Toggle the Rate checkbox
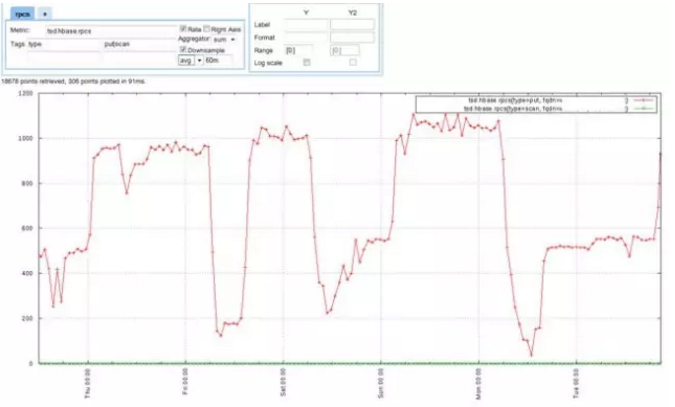The width and height of the screenshot is (675, 407). tap(183, 29)
